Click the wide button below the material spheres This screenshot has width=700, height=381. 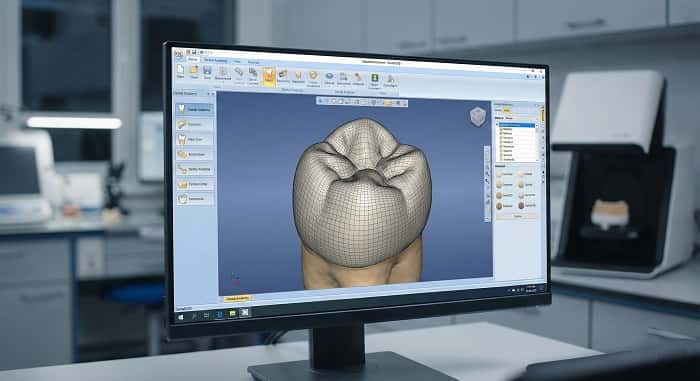(x=517, y=216)
